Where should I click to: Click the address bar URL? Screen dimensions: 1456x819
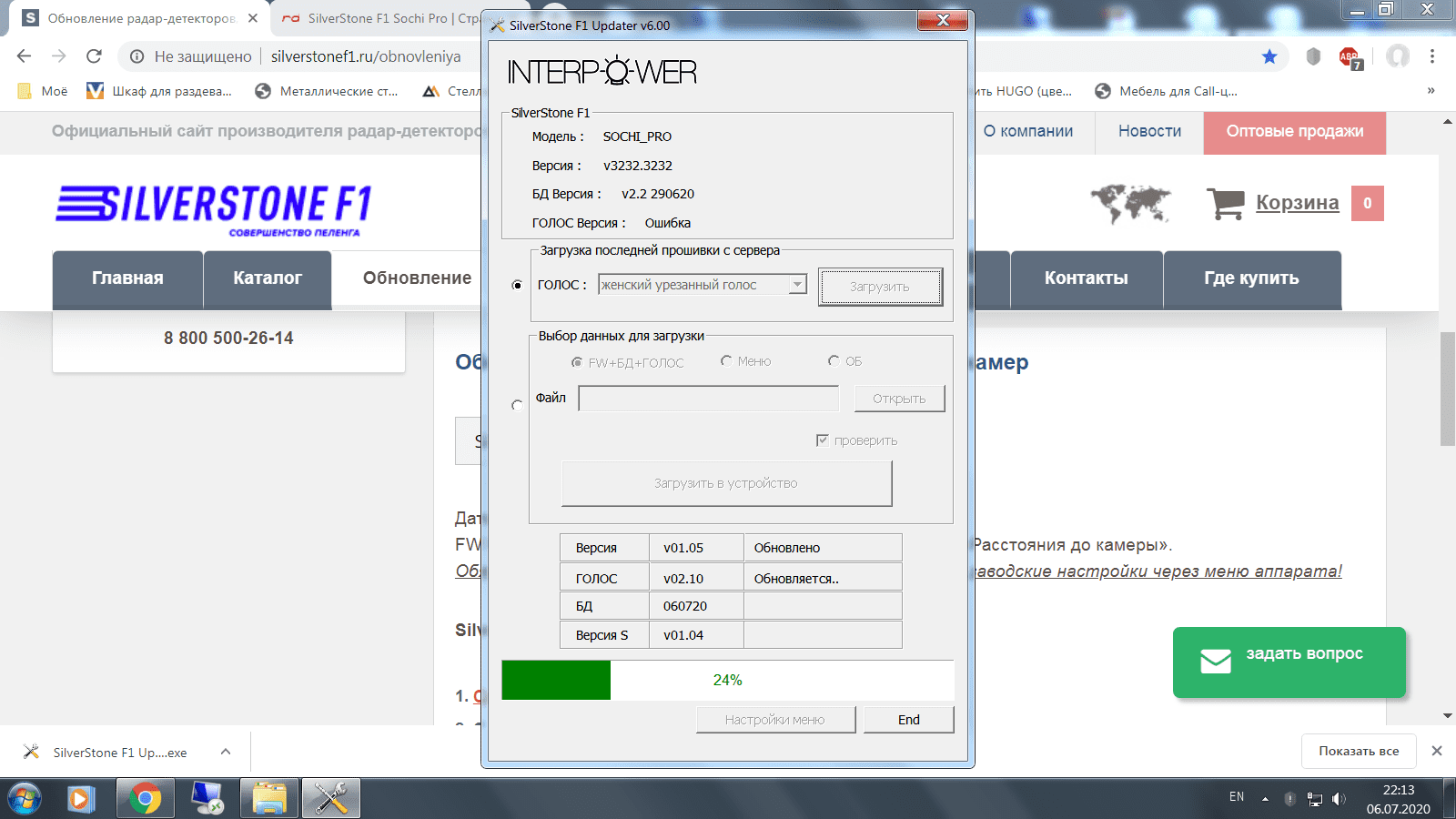[x=366, y=56]
